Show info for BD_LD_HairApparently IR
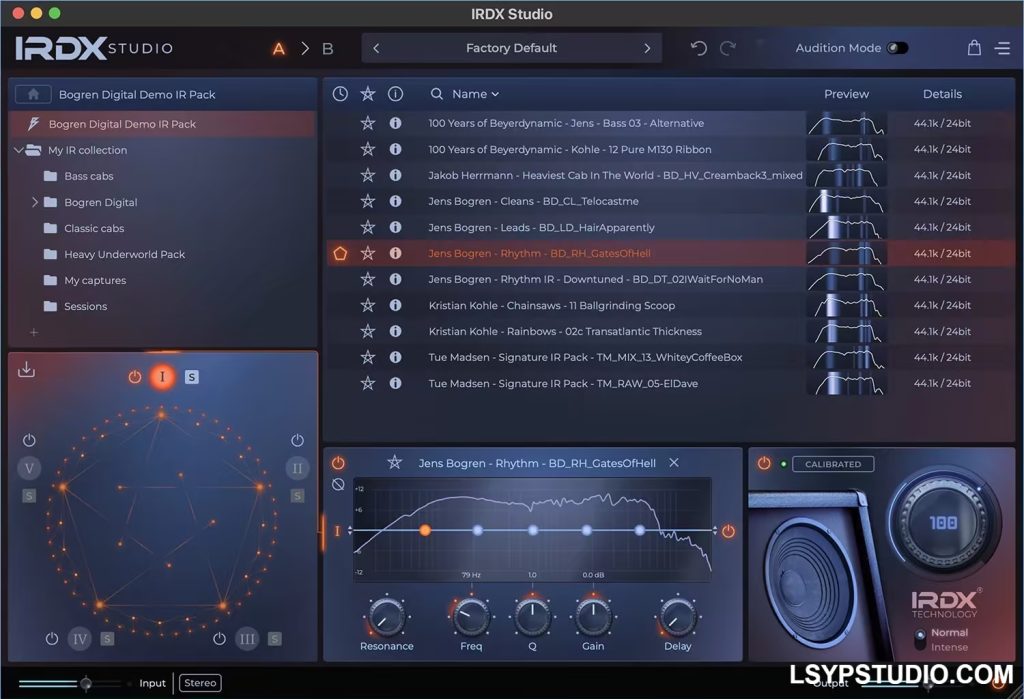The height and width of the screenshot is (699, 1024). click(x=395, y=227)
